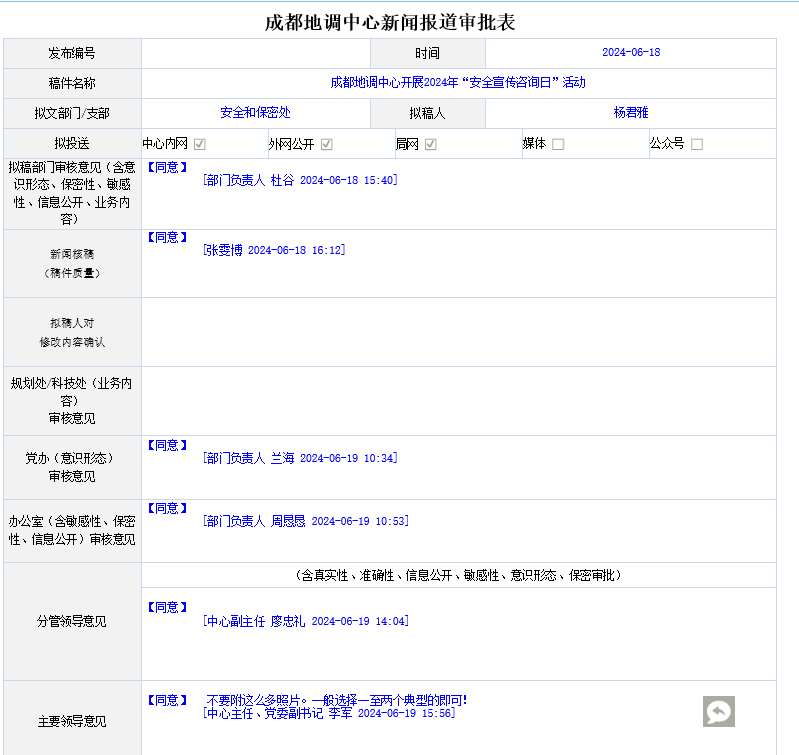
Task: Click 【同意】 in 新闻核稿 row
Action: tap(167, 237)
